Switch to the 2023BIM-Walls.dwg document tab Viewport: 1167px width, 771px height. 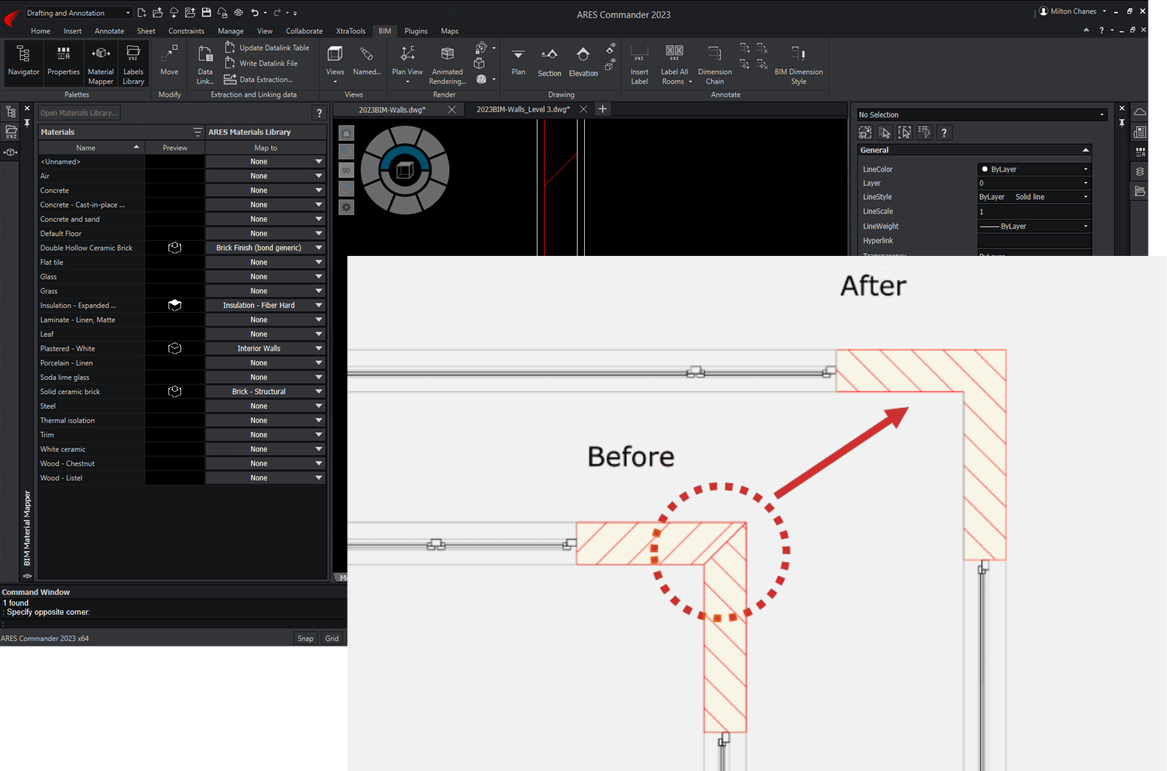pyautogui.click(x=392, y=109)
